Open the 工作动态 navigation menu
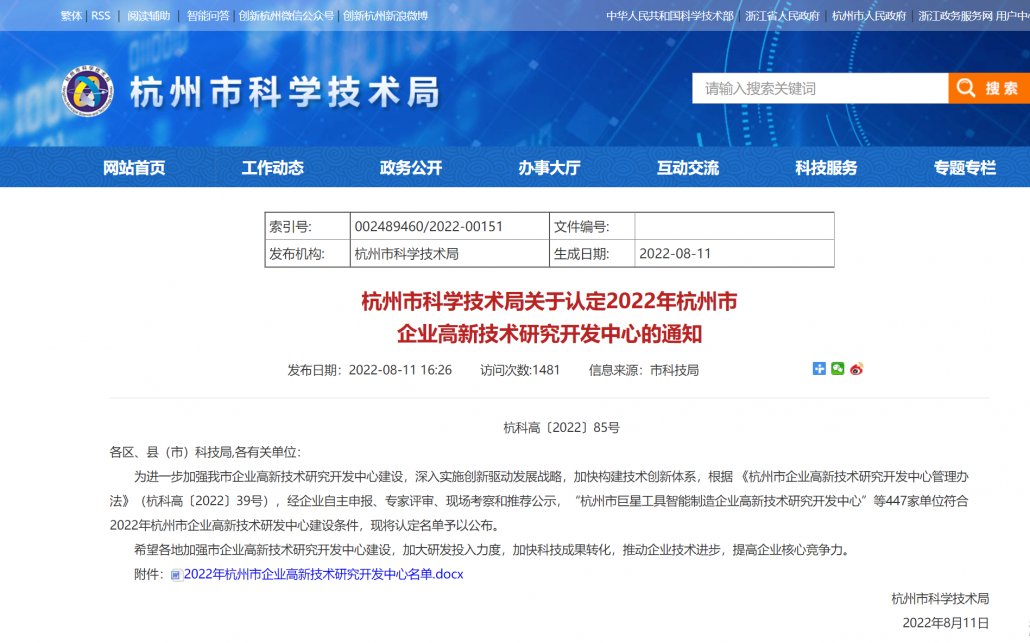The height and width of the screenshot is (643, 1030). point(272,168)
